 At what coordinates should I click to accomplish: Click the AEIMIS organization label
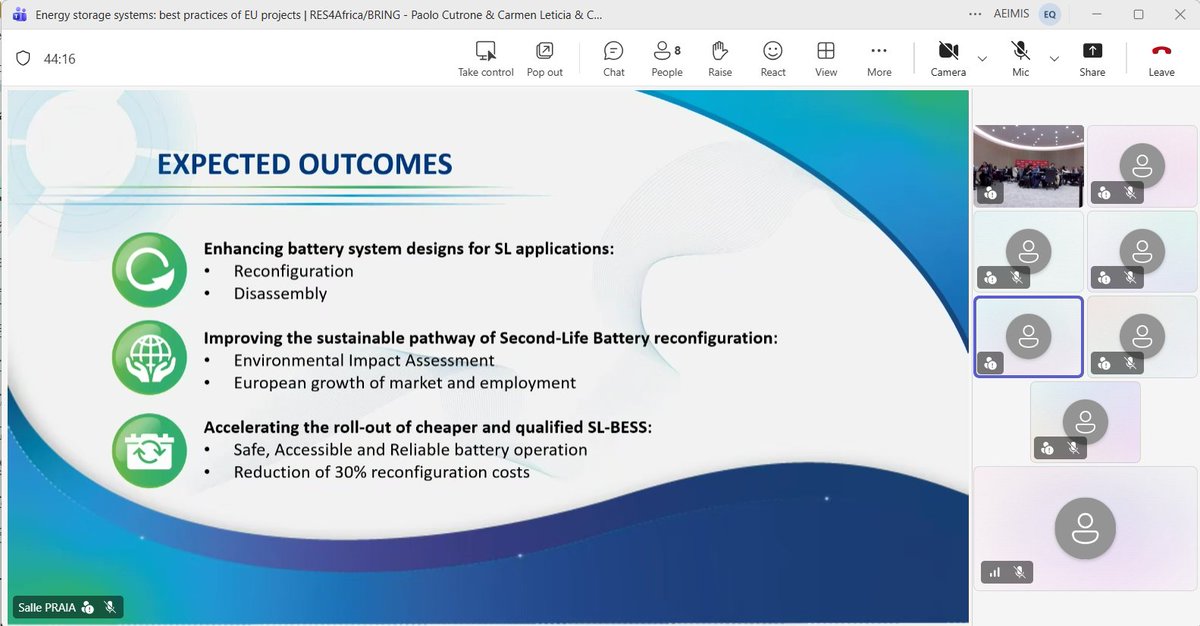click(1013, 15)
